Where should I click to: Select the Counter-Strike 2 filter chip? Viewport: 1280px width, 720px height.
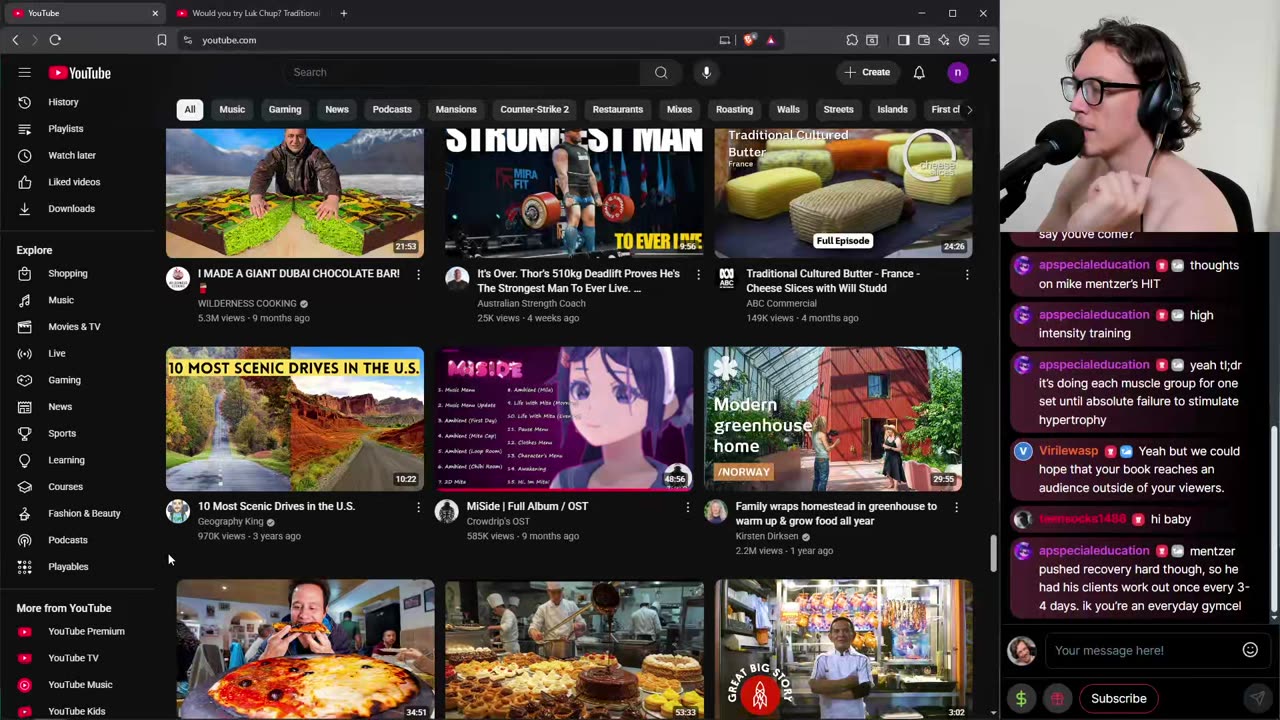coord(534,109)
